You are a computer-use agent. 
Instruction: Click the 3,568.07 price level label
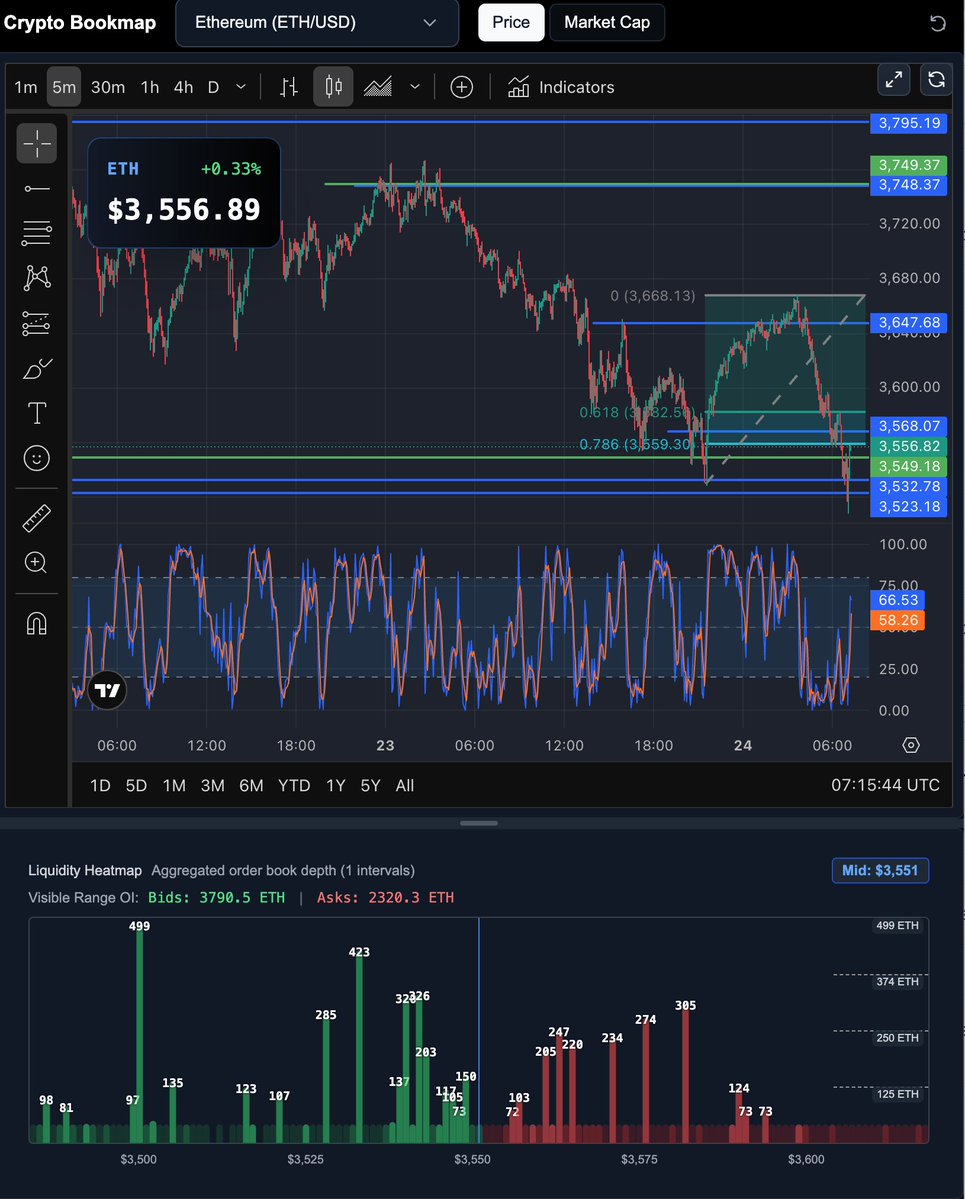(x=908, y=426)
